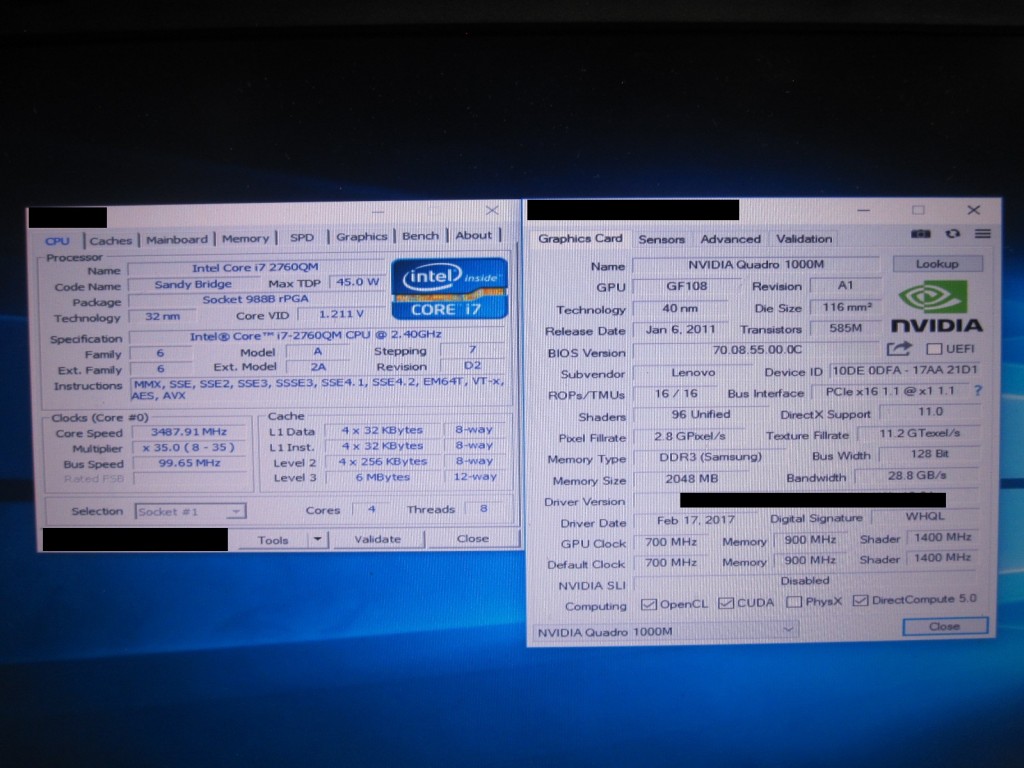Click the Subvendor value Lenovo

pos(694,372)
